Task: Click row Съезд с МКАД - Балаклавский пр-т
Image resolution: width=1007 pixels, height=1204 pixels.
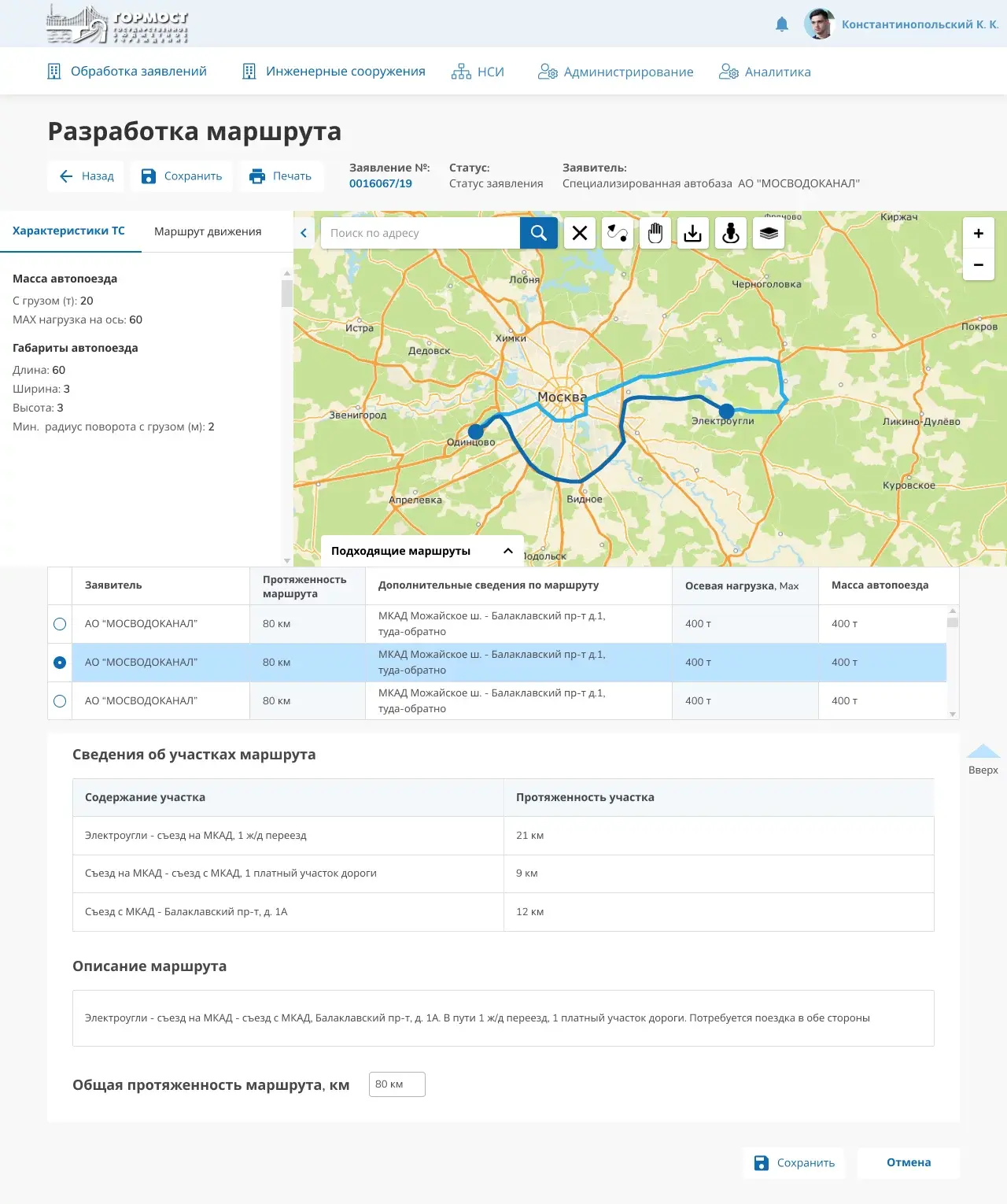Action: (x=503, y=912)
